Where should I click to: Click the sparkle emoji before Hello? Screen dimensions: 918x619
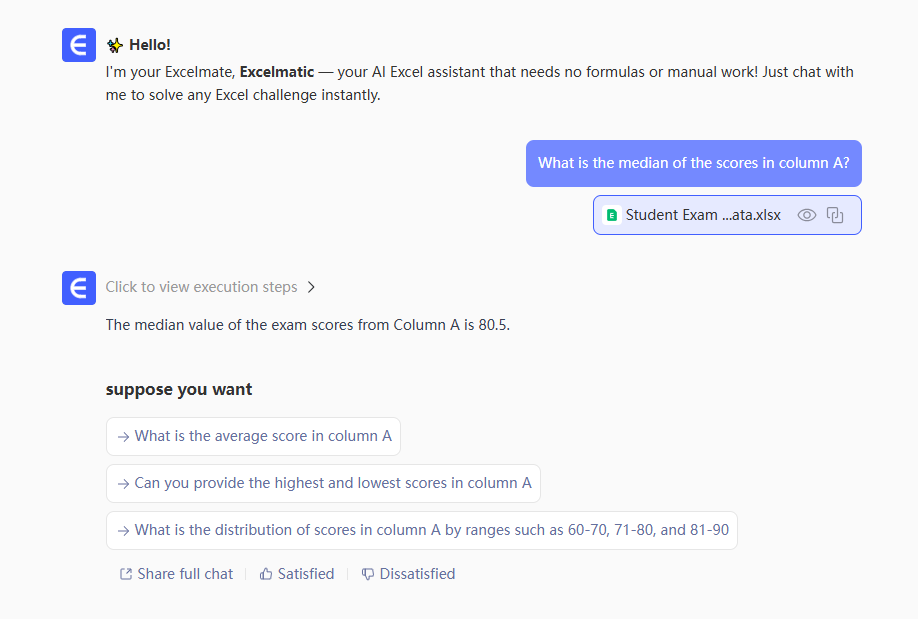pos(115,45)
